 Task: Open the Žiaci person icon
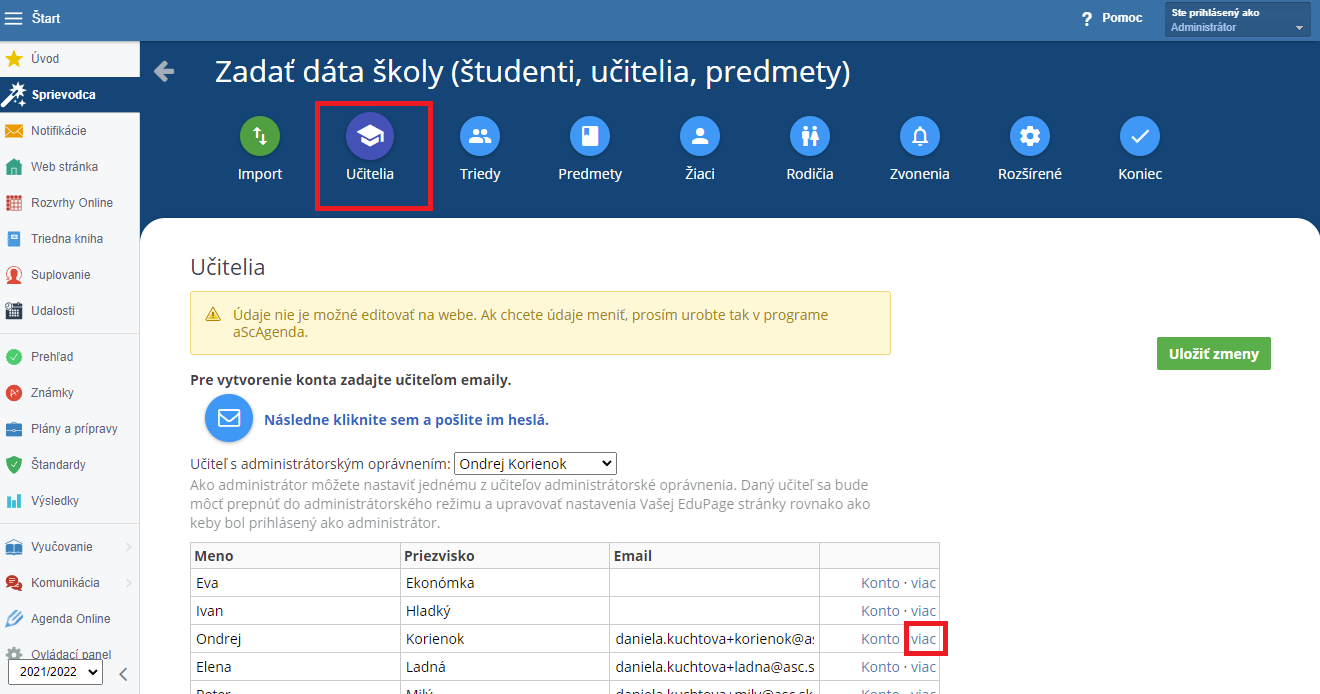pos(700,136)
